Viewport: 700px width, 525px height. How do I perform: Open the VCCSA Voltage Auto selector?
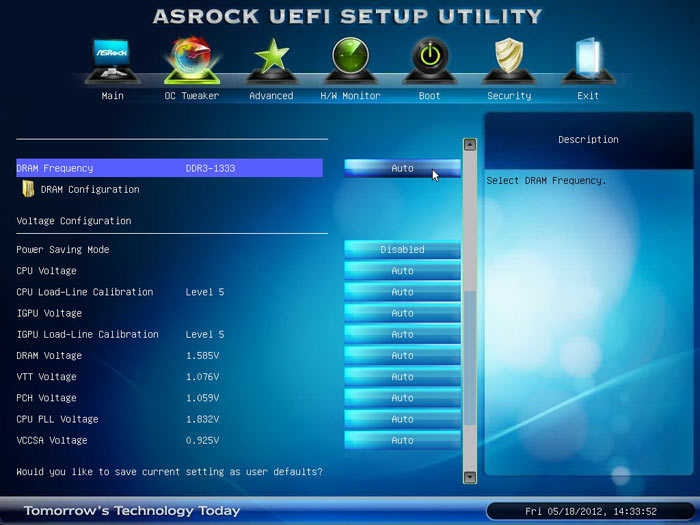(x=402, y=441)
